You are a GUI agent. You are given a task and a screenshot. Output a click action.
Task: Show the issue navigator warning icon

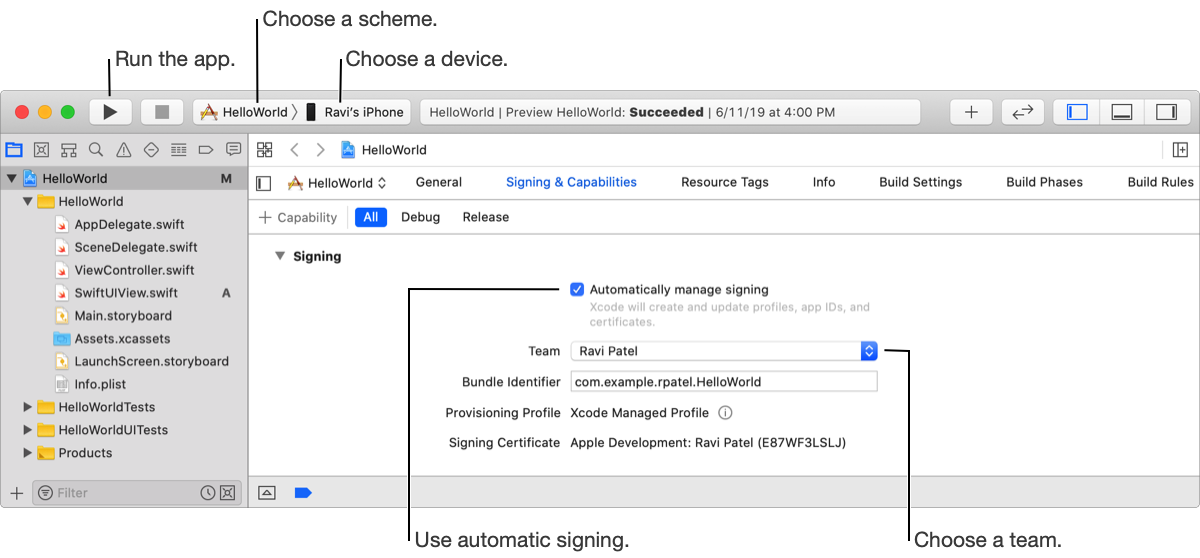pyautogui.click(x=124, y=150)
